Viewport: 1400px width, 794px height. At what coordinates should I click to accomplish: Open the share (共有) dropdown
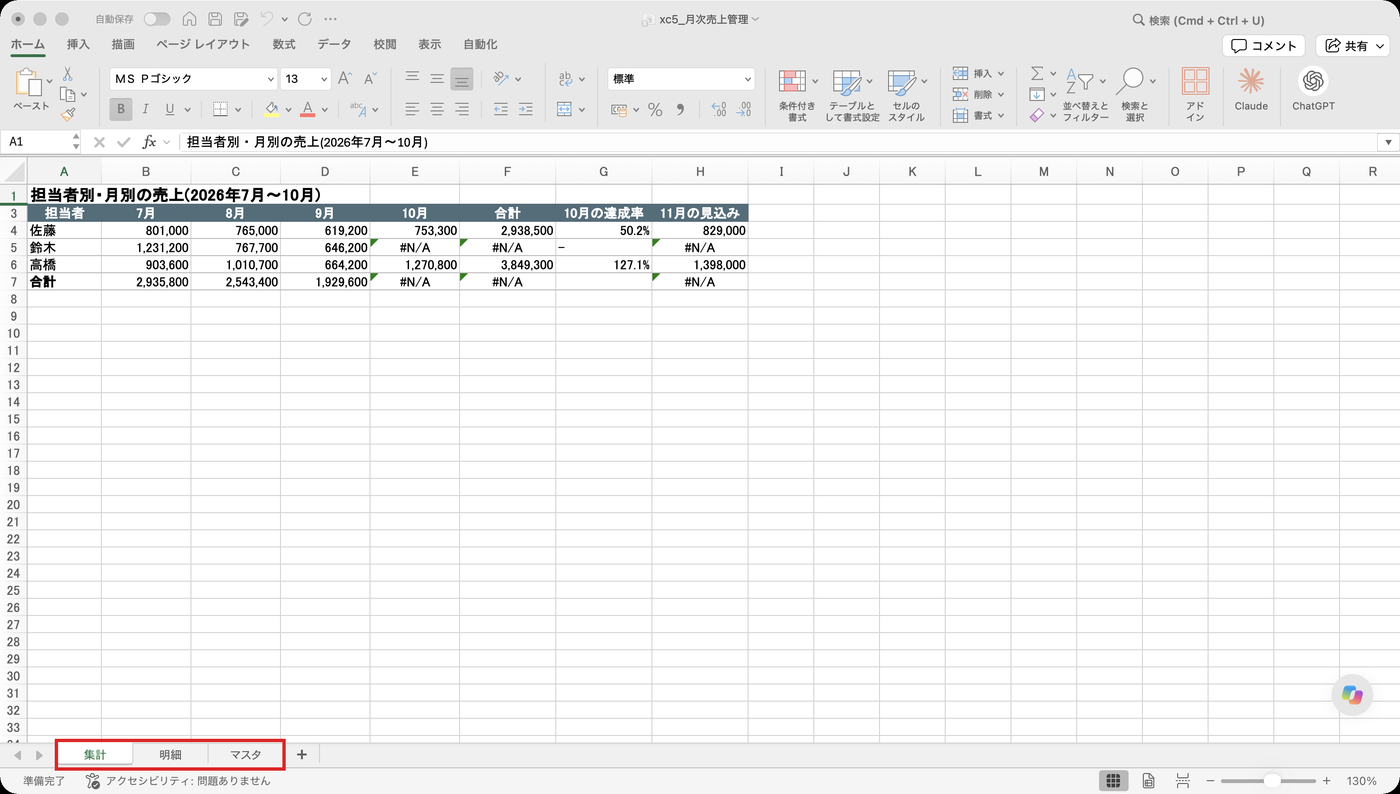tap(1354, 46)
